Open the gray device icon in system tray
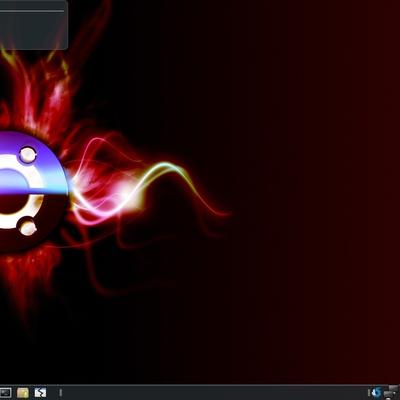The image size is (400, 400). tap(391, 393)
